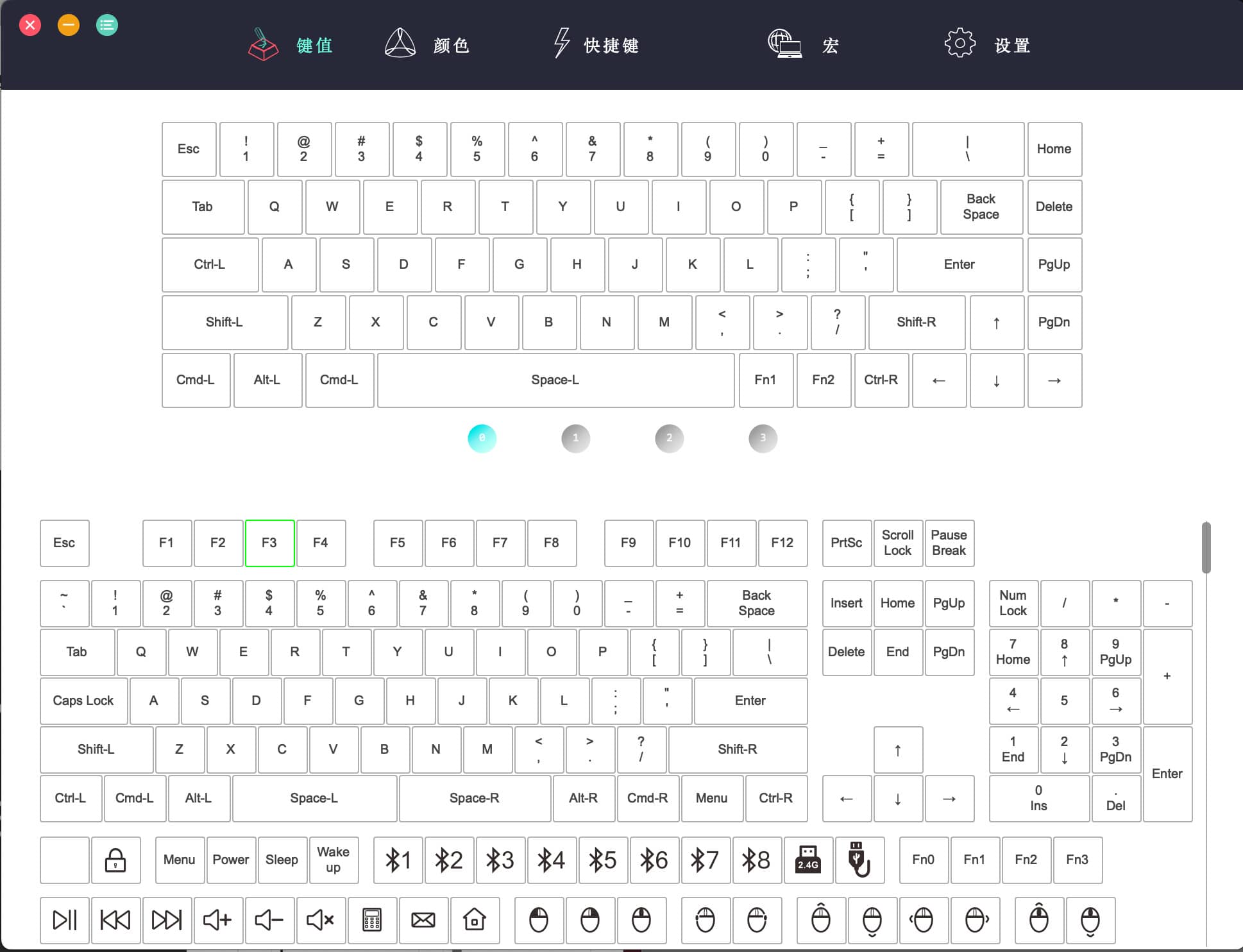Screen dimensions: 1243x952
Task: Pick the mute speaker key icon
Action: [x=321, y=920]
